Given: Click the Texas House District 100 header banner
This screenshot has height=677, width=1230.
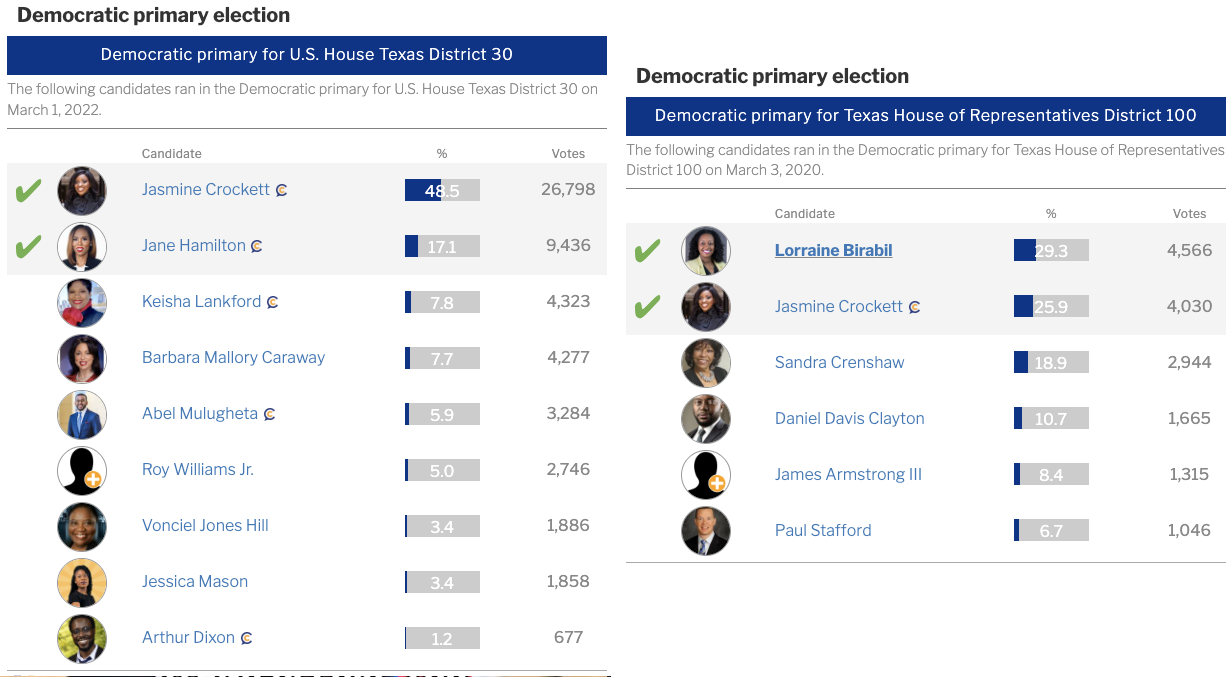Looking at the screenshot, I should point(925,116).
